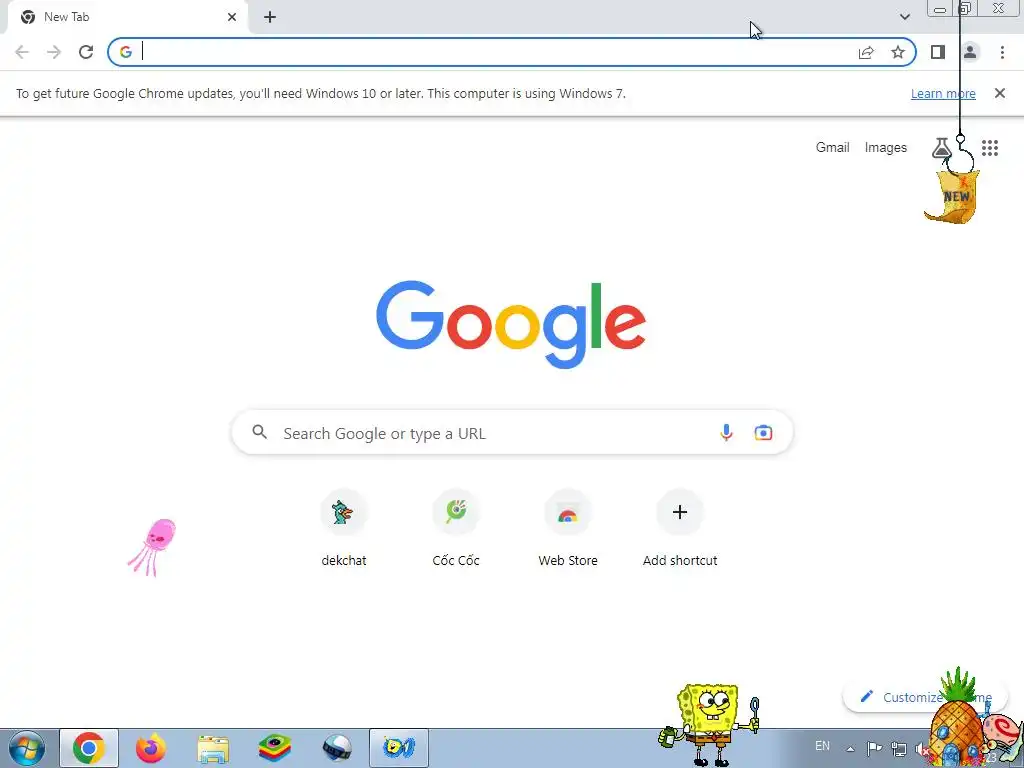Open the Chrome three-dot menu

pyautogui.click(x=1002, y=52)
